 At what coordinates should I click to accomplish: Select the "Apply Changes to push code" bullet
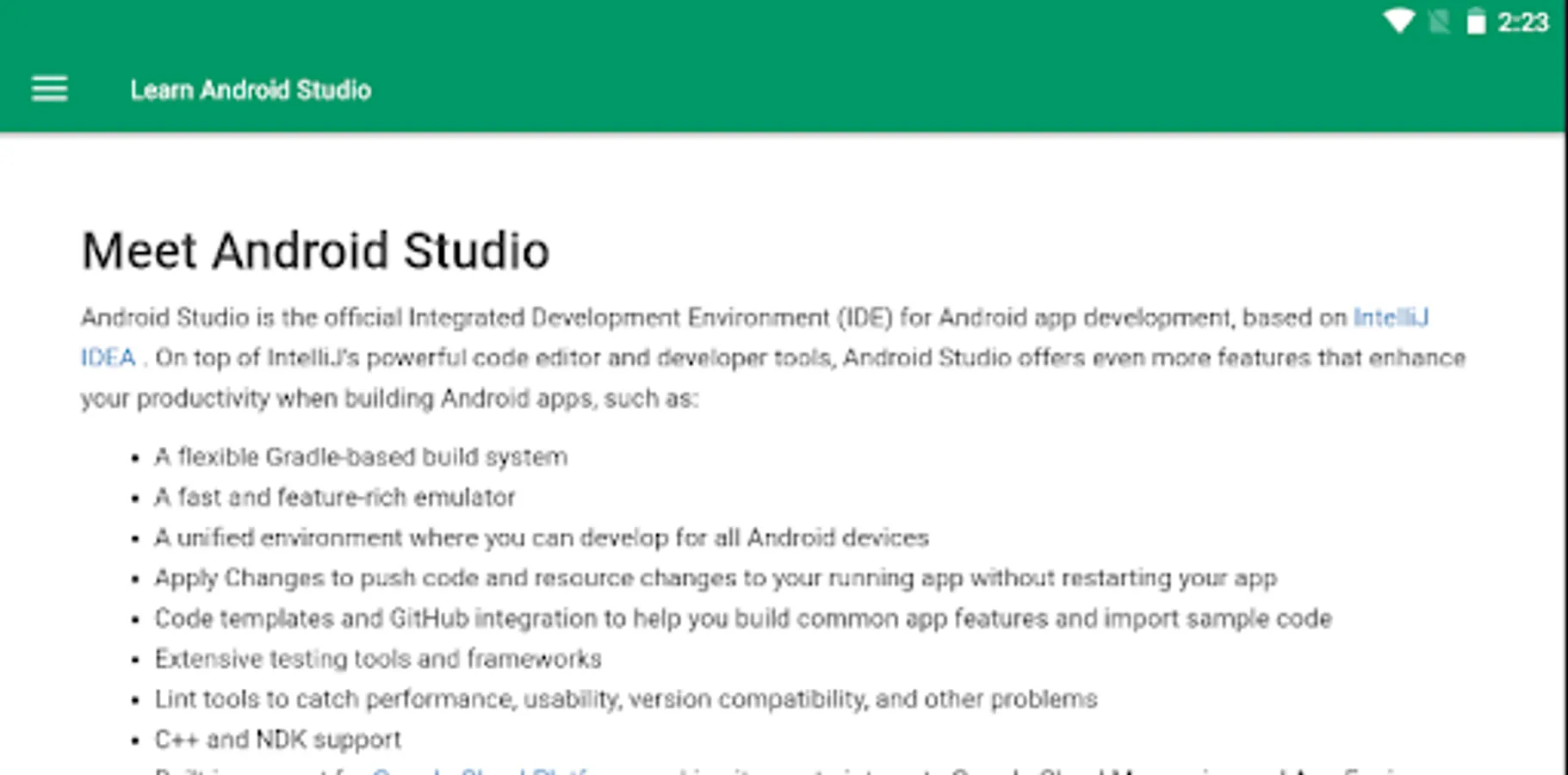[716, 578]
